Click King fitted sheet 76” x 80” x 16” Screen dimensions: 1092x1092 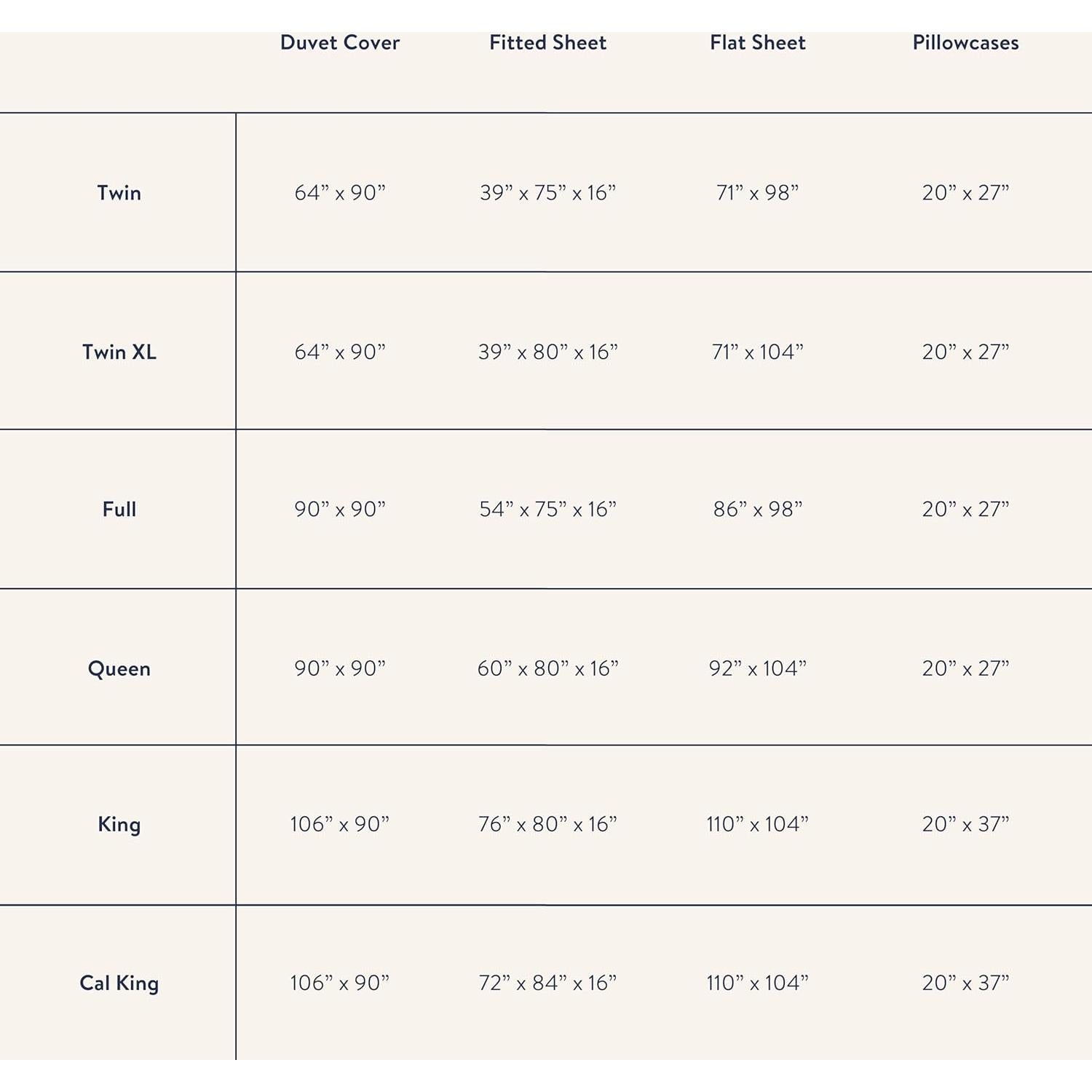(547, 824)
